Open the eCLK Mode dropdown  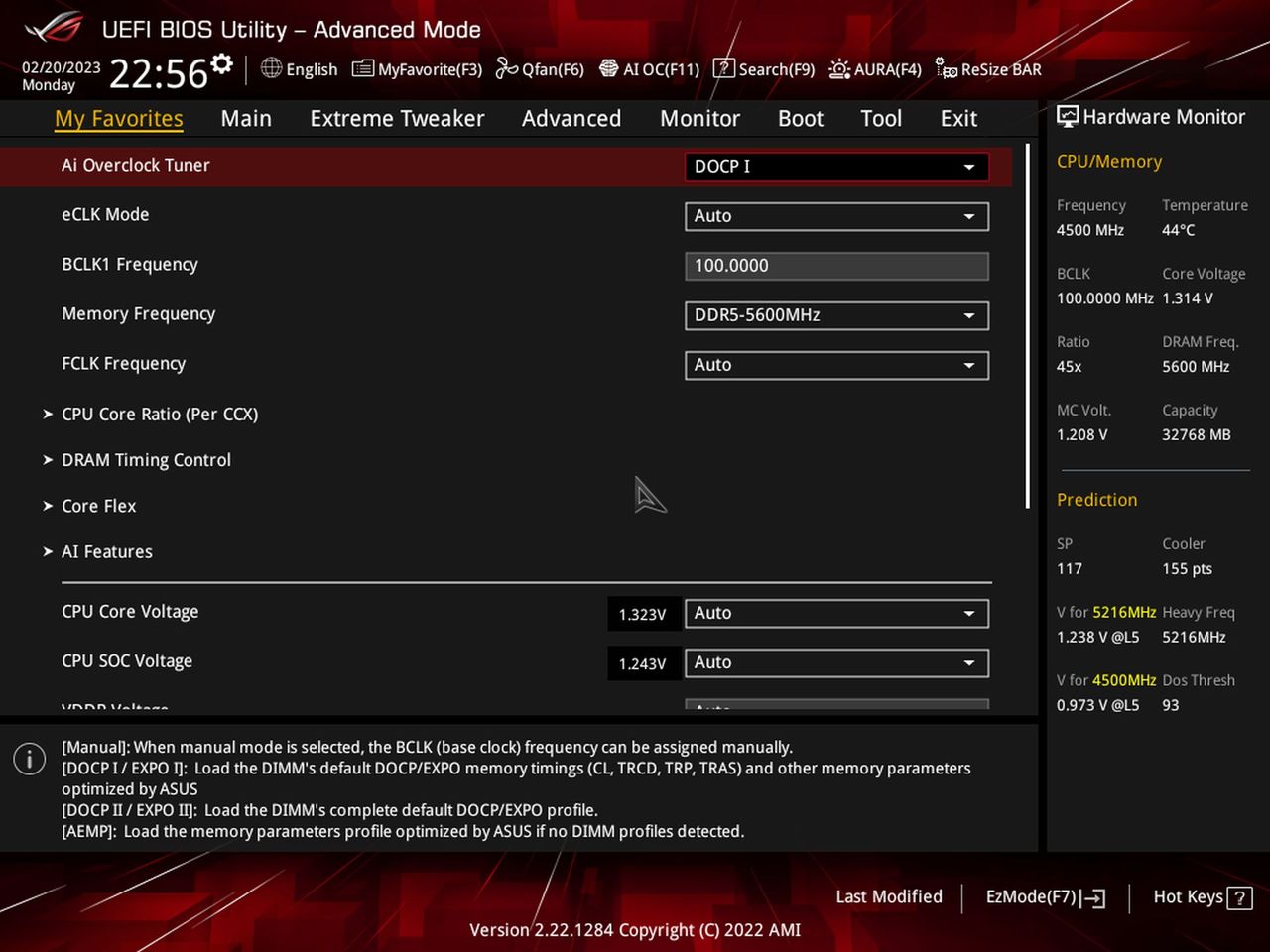pos(836,216)
